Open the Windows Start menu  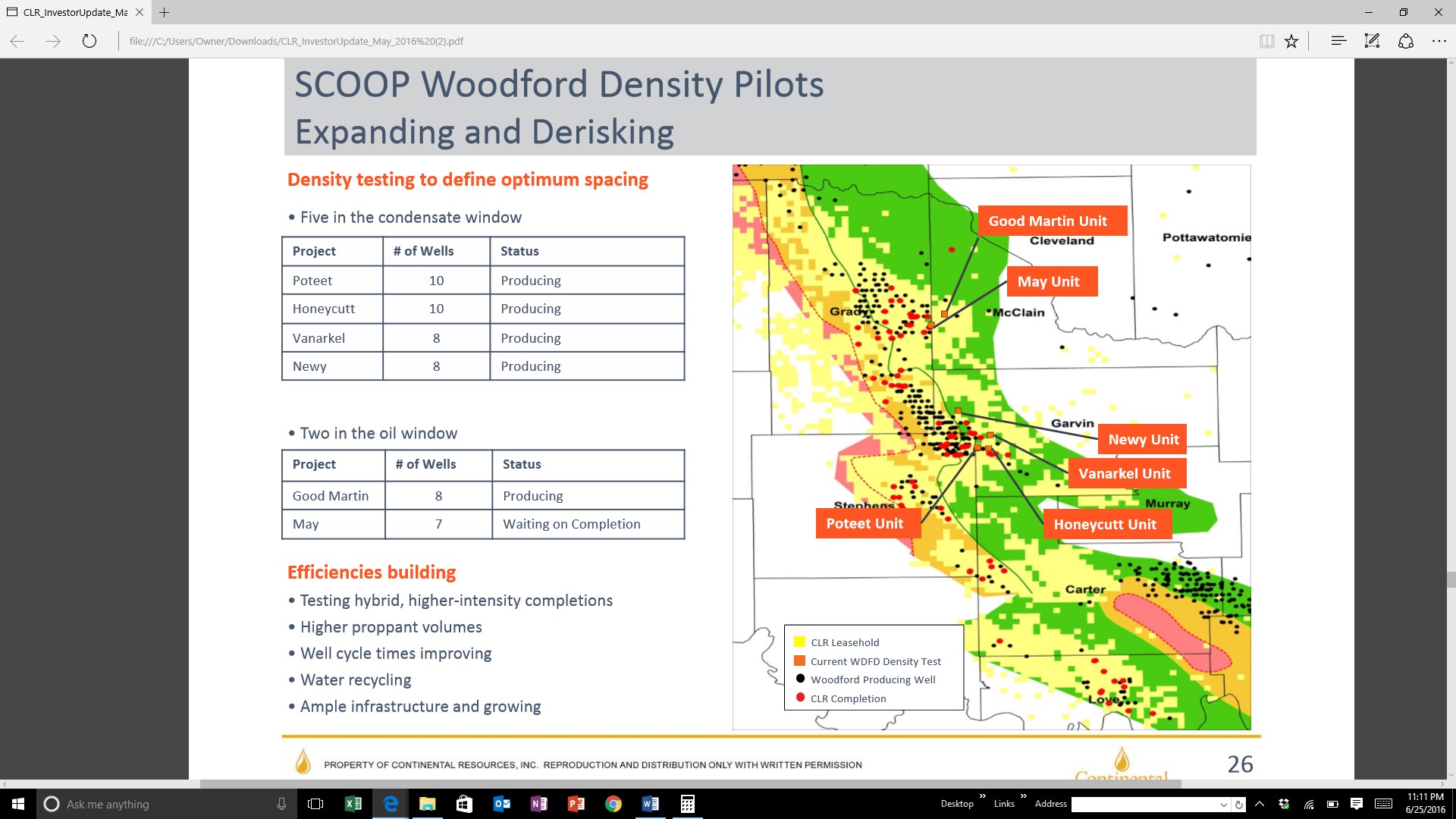[x=18, y=804]
